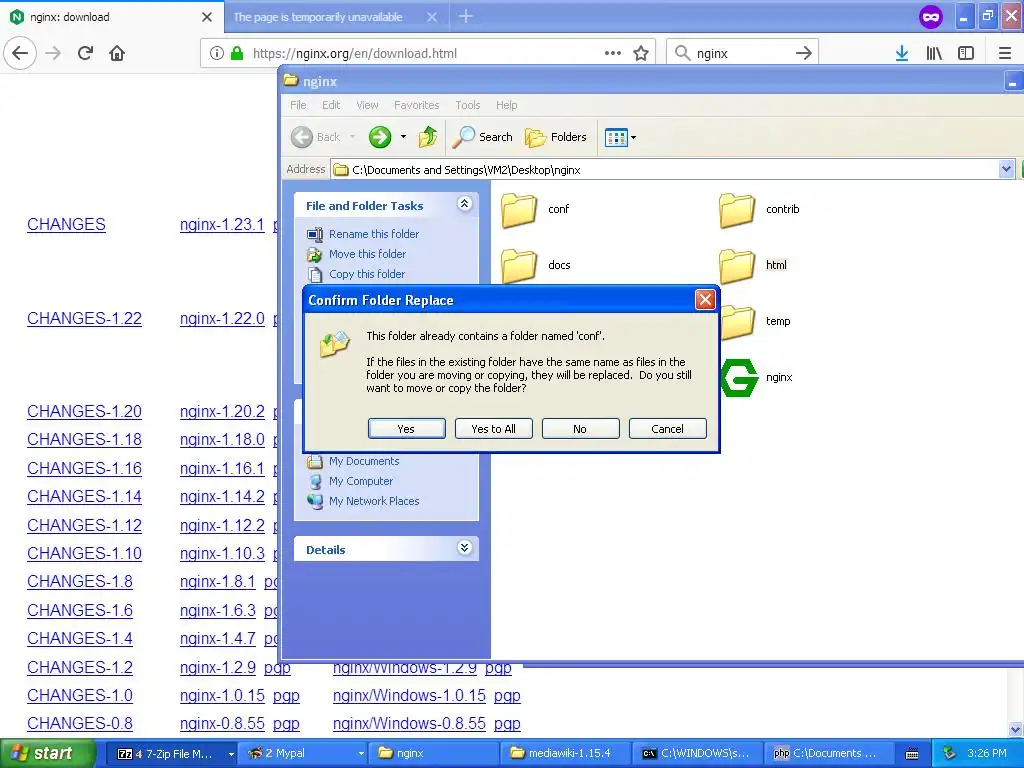Open the Edit menu in Explorer
The height and width of the screenshot is (768, 1024).
[x=331, y=105]
